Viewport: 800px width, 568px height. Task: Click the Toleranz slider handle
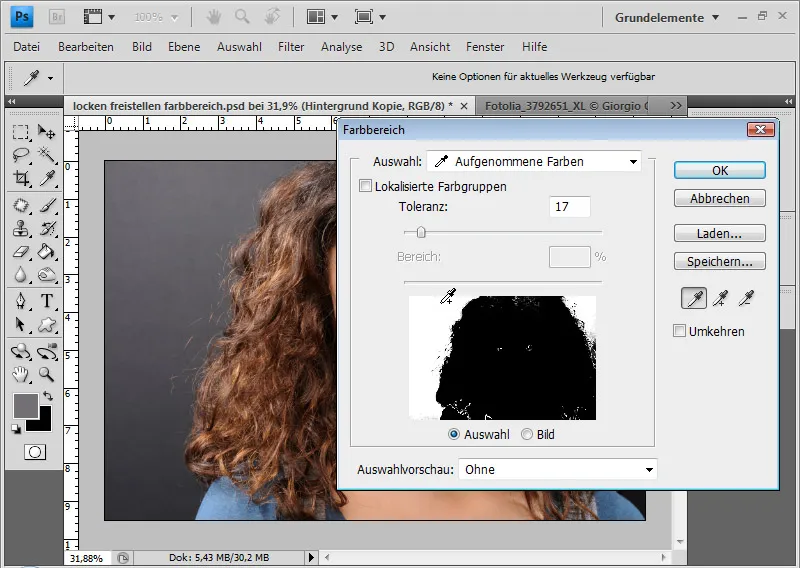pyautogui.click(x=421, y=233)
